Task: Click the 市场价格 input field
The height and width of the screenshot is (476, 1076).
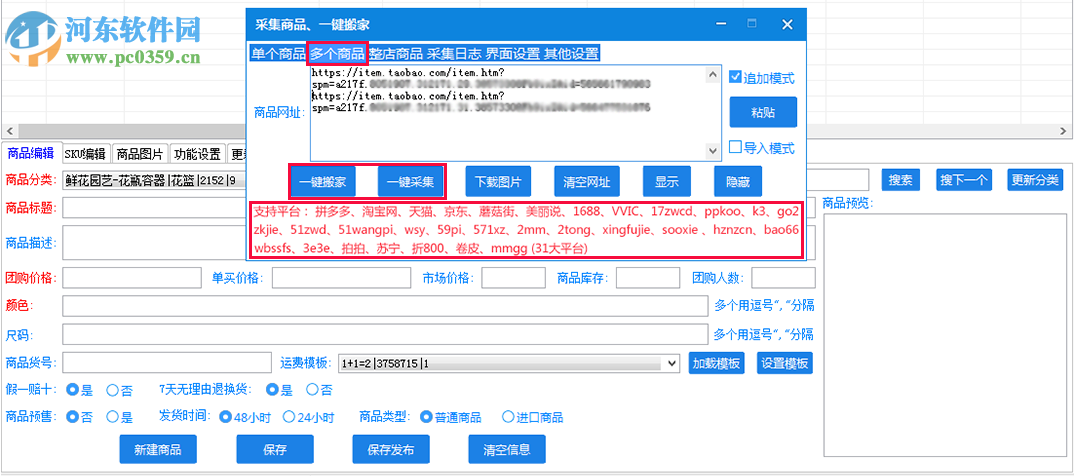Action: (514, 278)
